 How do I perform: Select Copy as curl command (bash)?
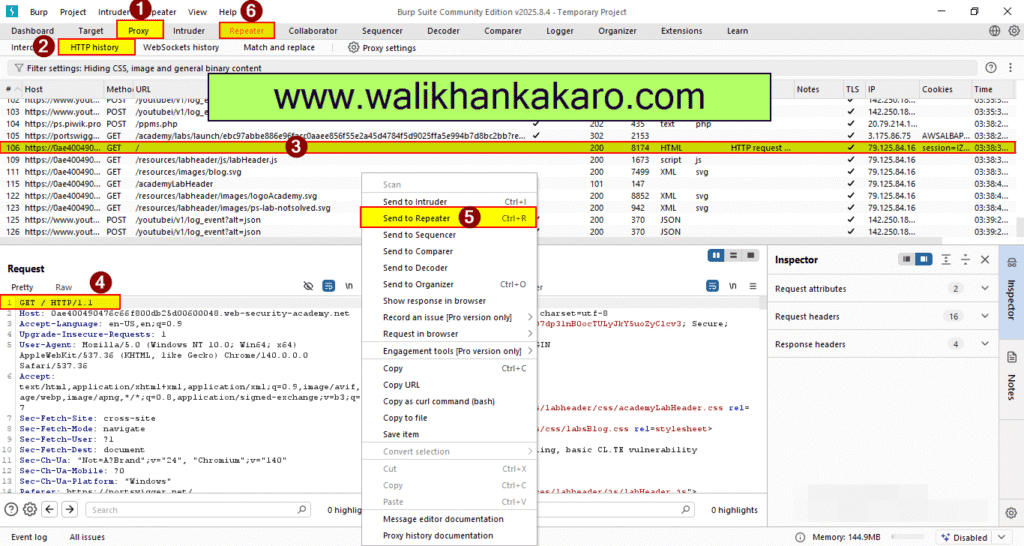point(449,401)
